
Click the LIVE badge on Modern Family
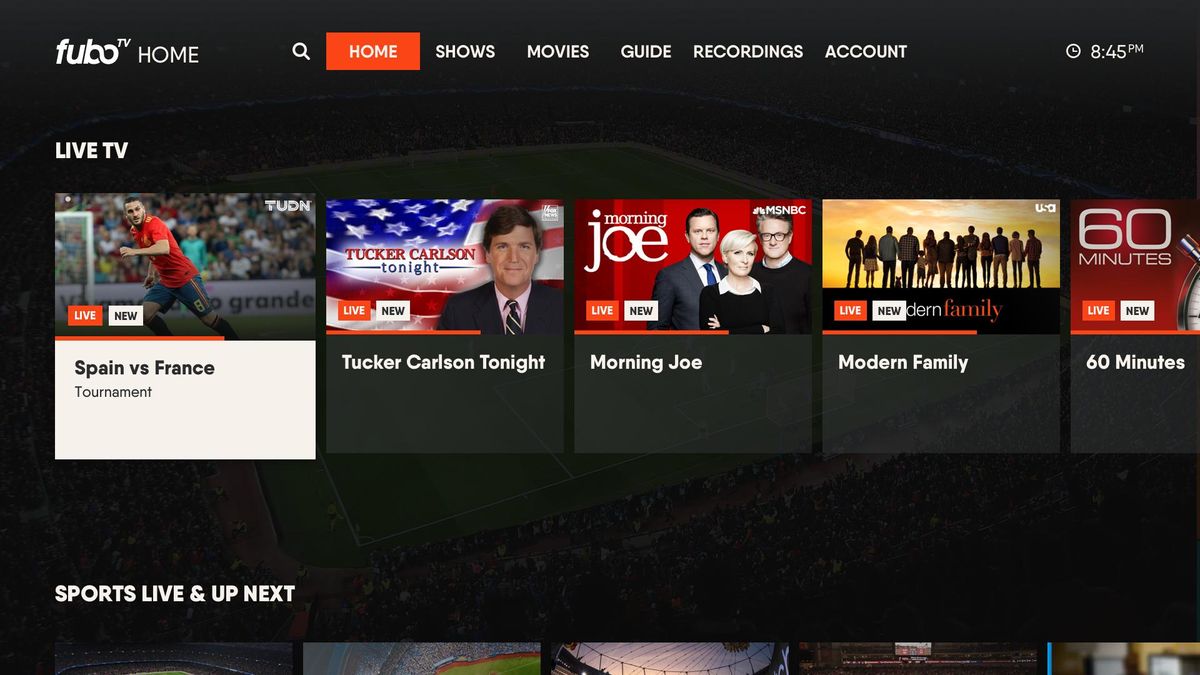[850, 311]
